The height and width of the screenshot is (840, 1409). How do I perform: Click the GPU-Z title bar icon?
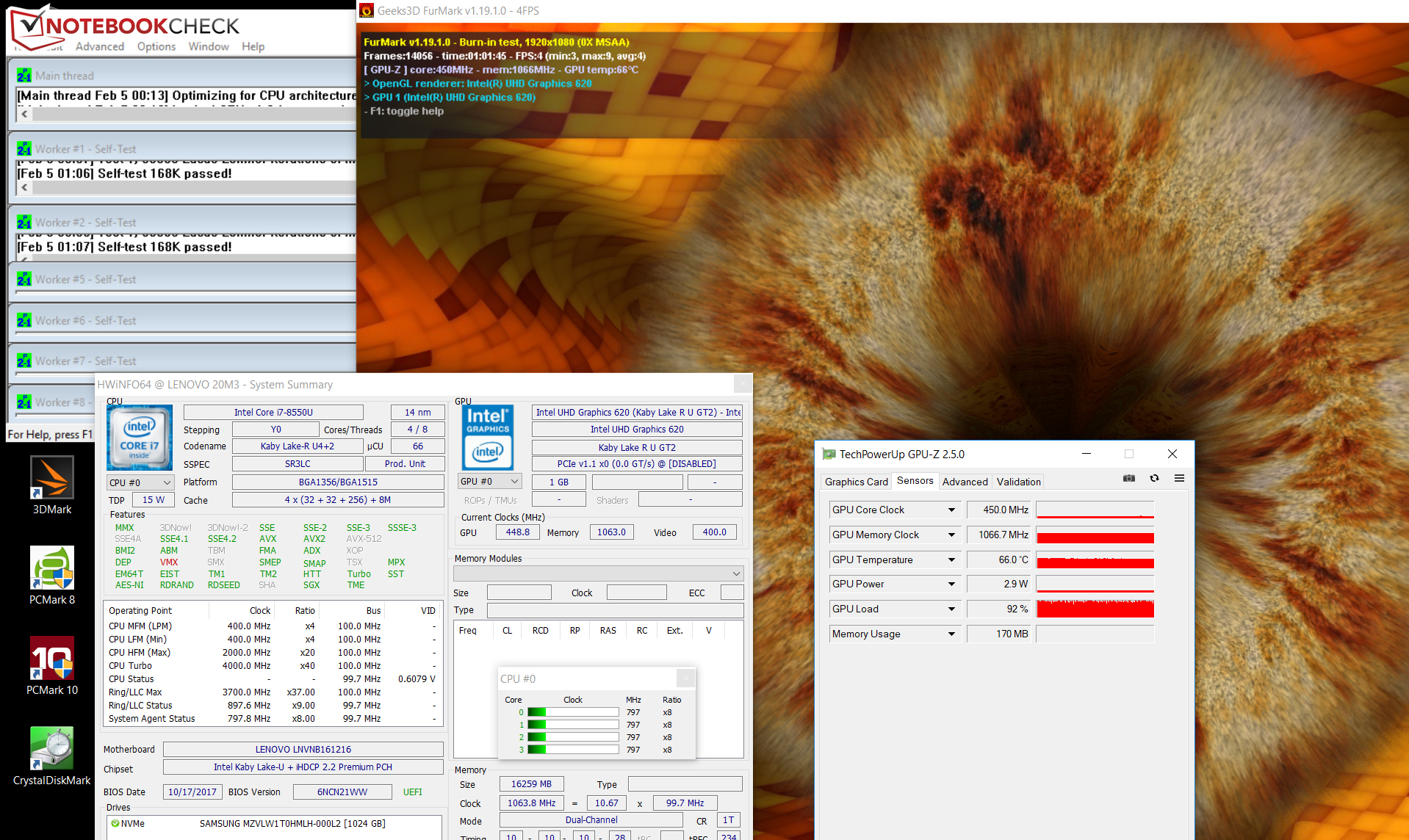(x=829, y=454)
